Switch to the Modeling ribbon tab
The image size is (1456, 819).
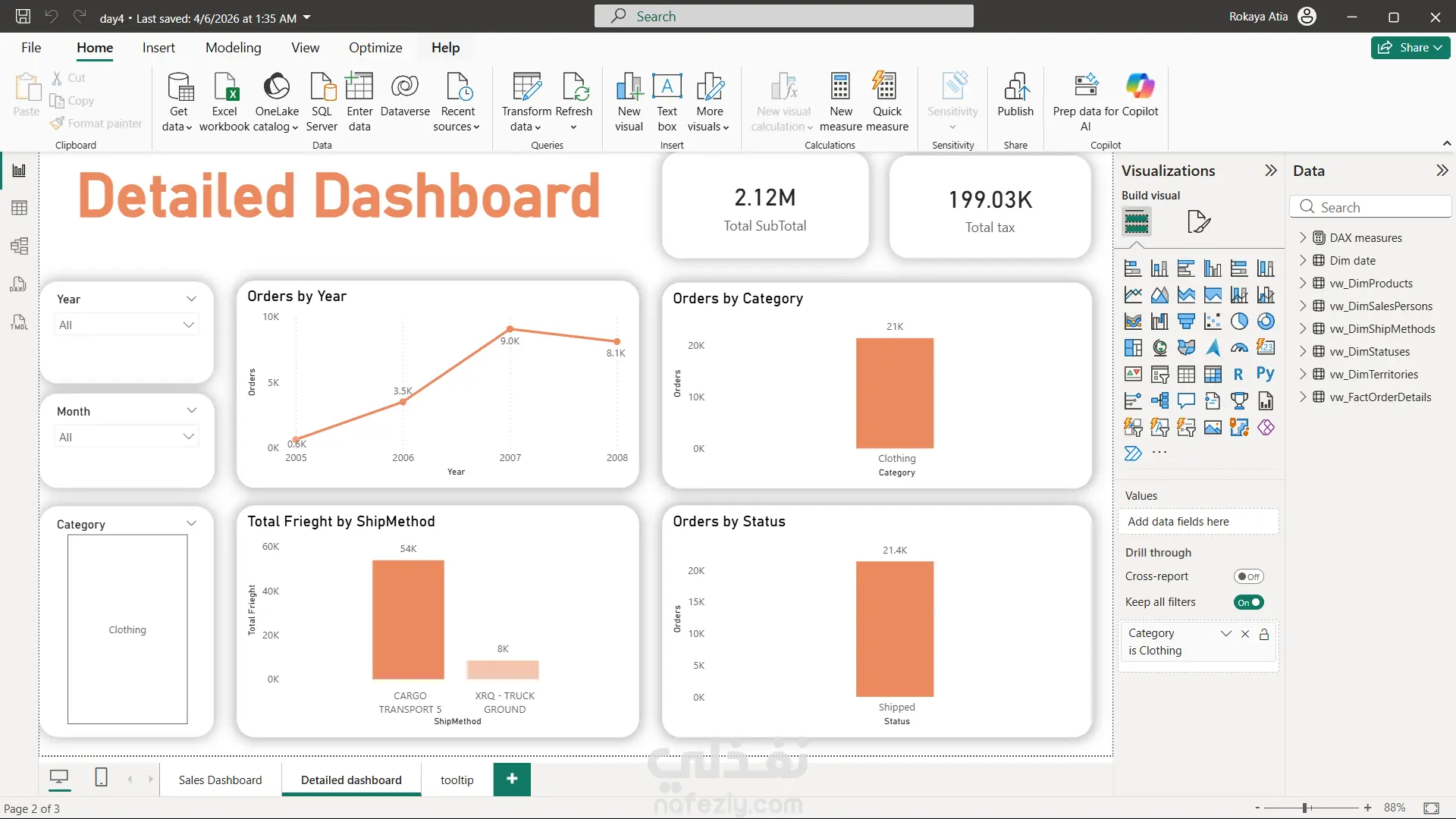coord(233,48)
